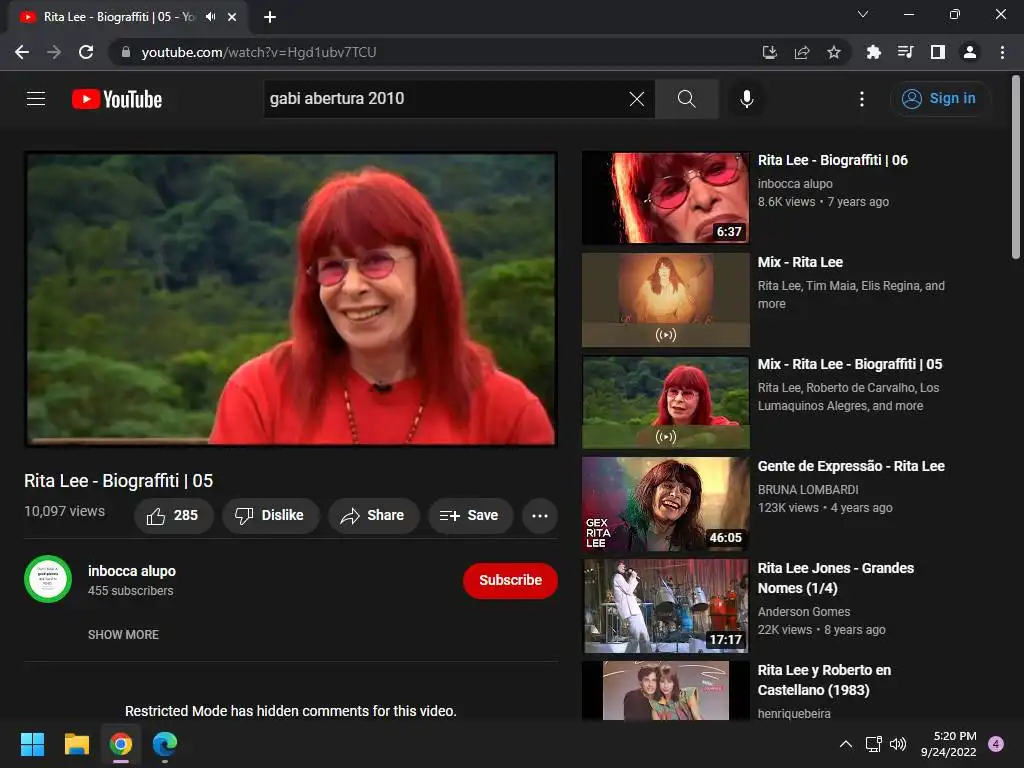Image resolution: width=1024 pixels, height=768 pixels.
Task: Open the tab search chevron
Action: 863,14
